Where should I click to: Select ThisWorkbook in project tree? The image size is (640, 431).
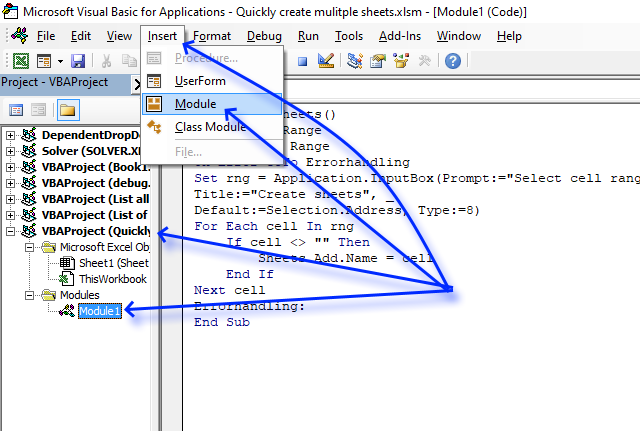[x=113, y=279]
